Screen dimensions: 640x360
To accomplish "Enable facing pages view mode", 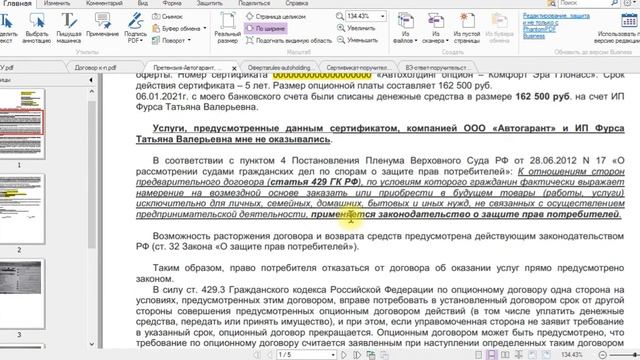I will [x=505, y=355].
